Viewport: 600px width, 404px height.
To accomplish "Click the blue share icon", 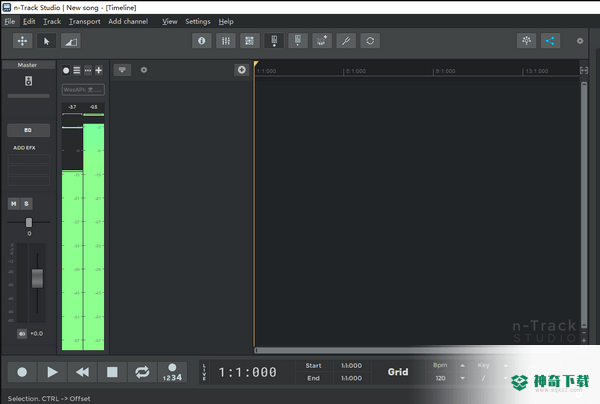I will pyautogui.click(x=550, y=41).
